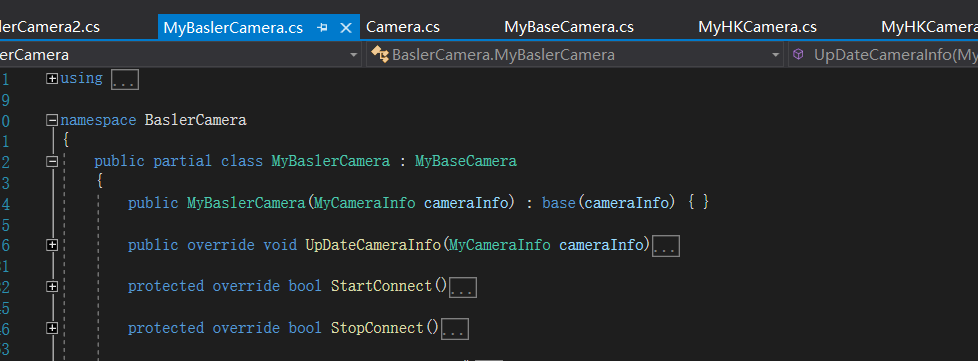Click the StopConnect method name
Screen dimensions: 978x361
377,327
